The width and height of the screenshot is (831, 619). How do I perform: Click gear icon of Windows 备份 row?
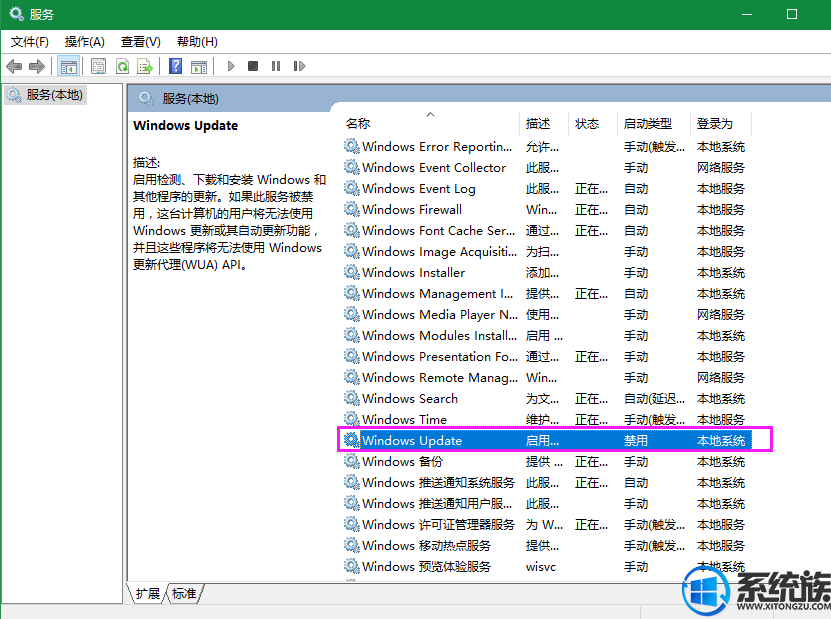tap(351, 461)
